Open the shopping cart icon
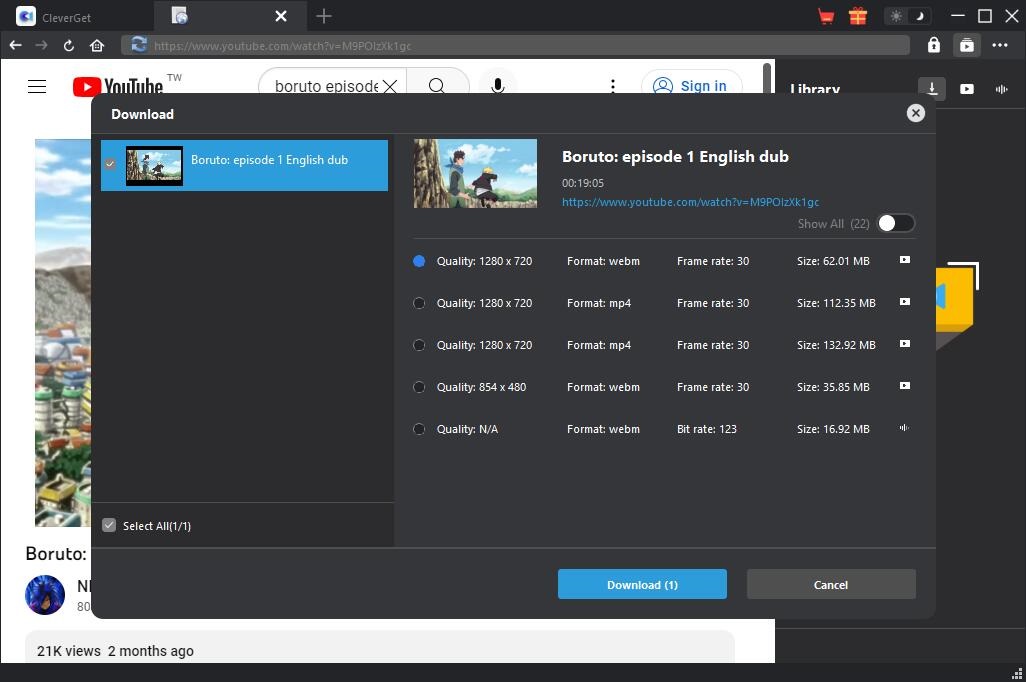This screenshot has height=682, width=1026. tap(826, 16)
